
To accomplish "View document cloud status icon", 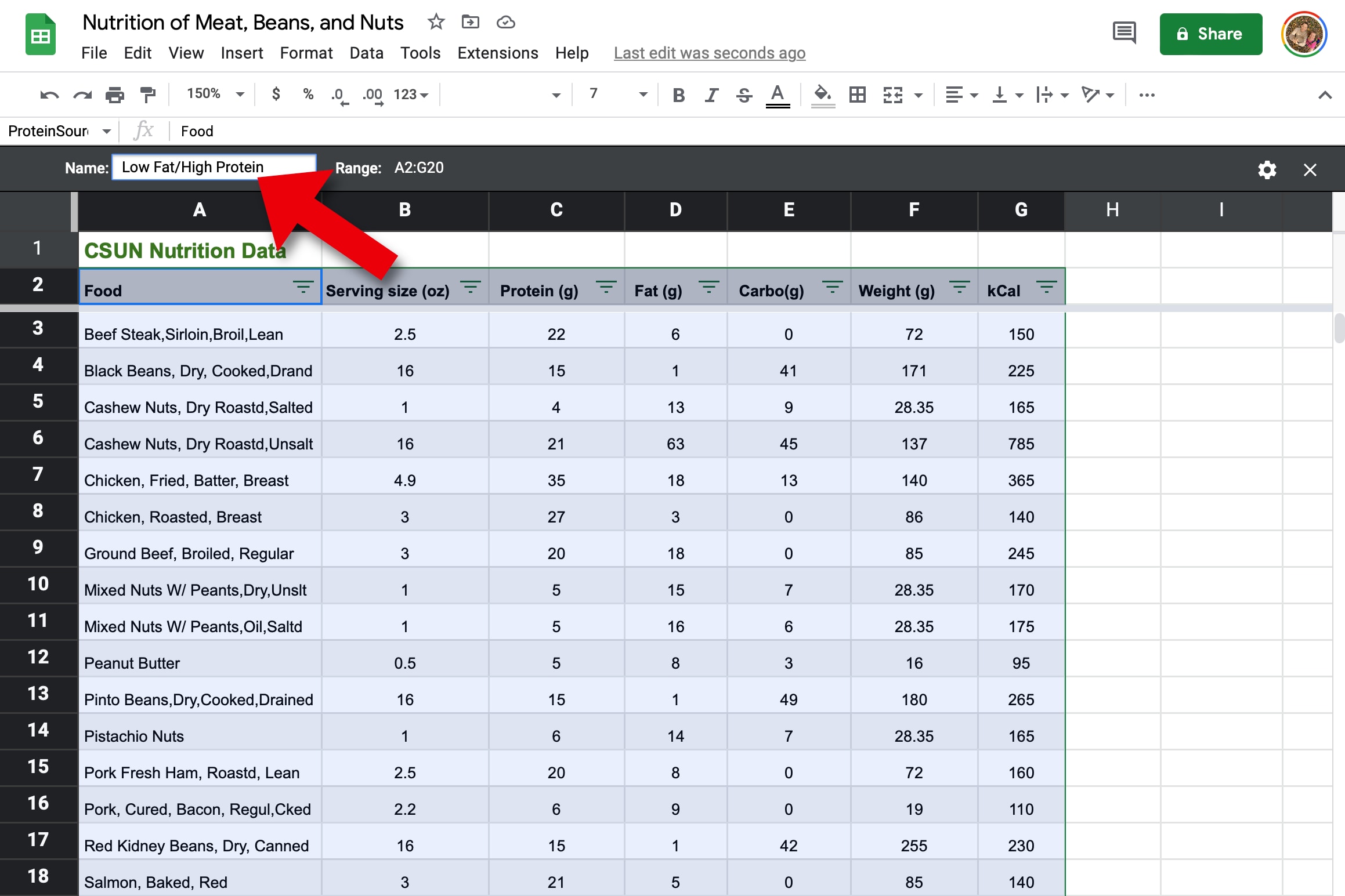I will coord(505,22).
